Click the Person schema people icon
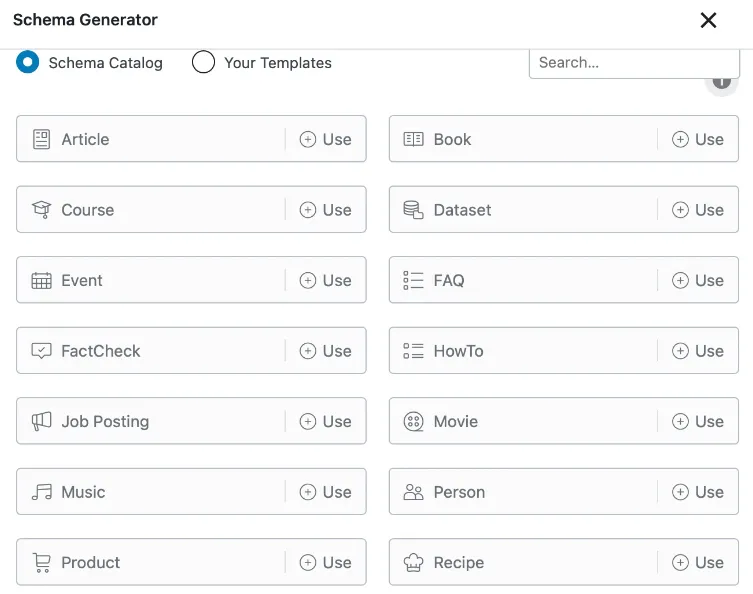Screen dimensions: 753x594 click(413, 492)
